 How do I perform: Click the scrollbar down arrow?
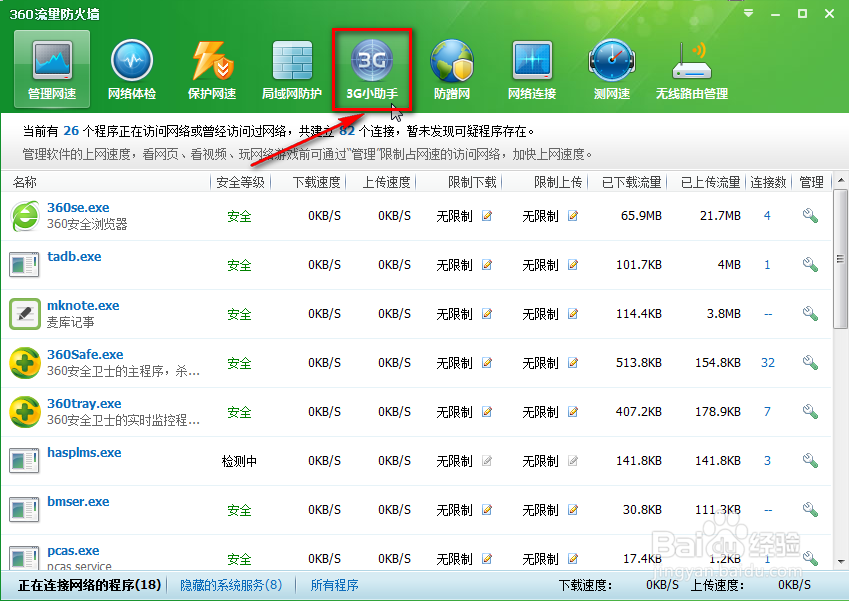point(840,561)
